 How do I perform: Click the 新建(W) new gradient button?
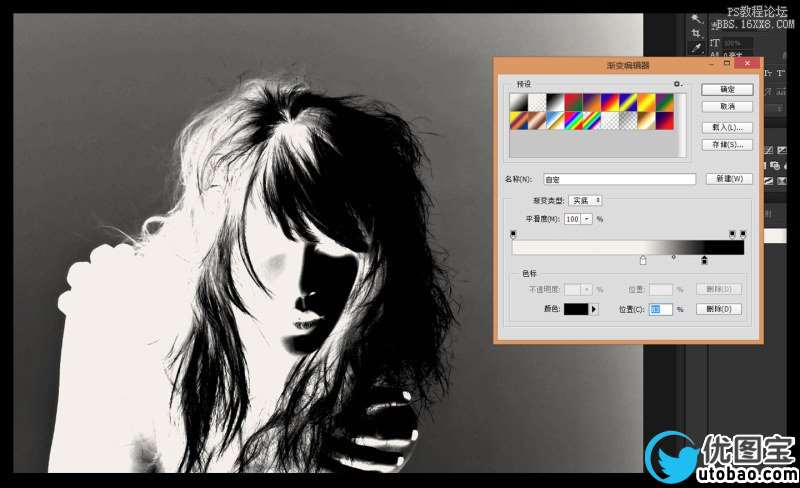[x=729, y=179]
